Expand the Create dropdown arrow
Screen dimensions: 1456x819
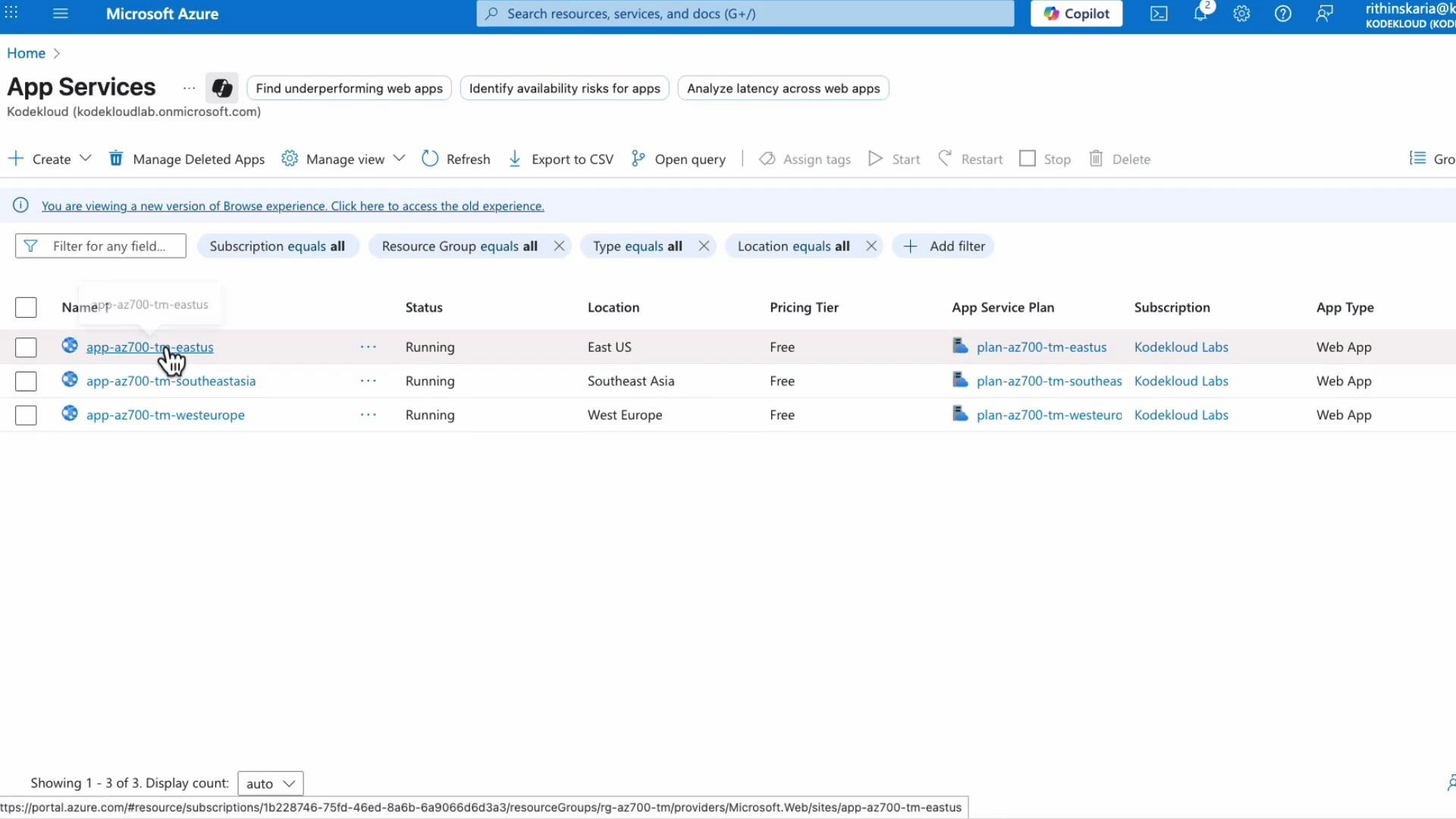[86, 158]
